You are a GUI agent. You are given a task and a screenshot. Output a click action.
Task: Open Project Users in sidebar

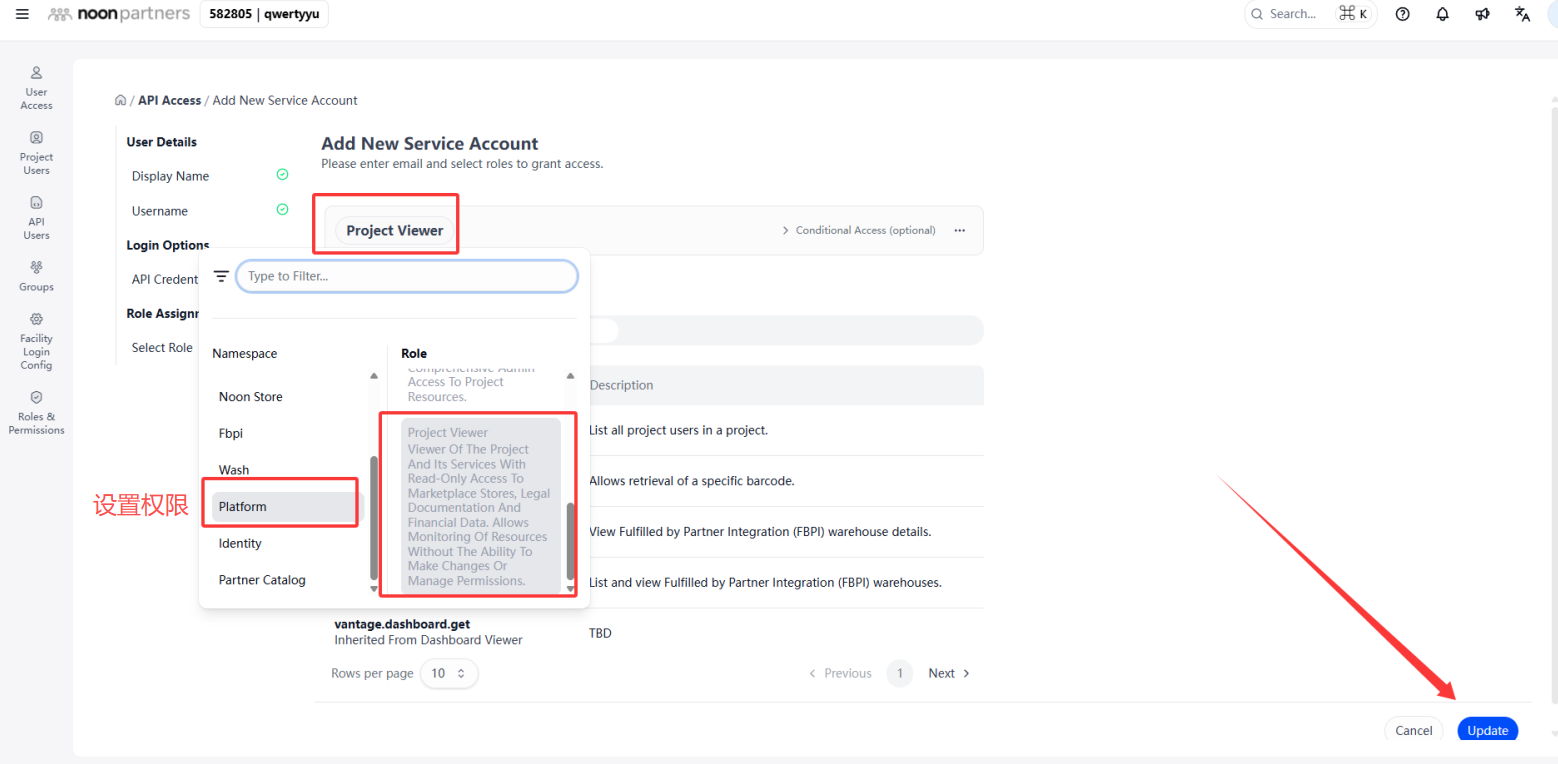[x=36, y=153]
